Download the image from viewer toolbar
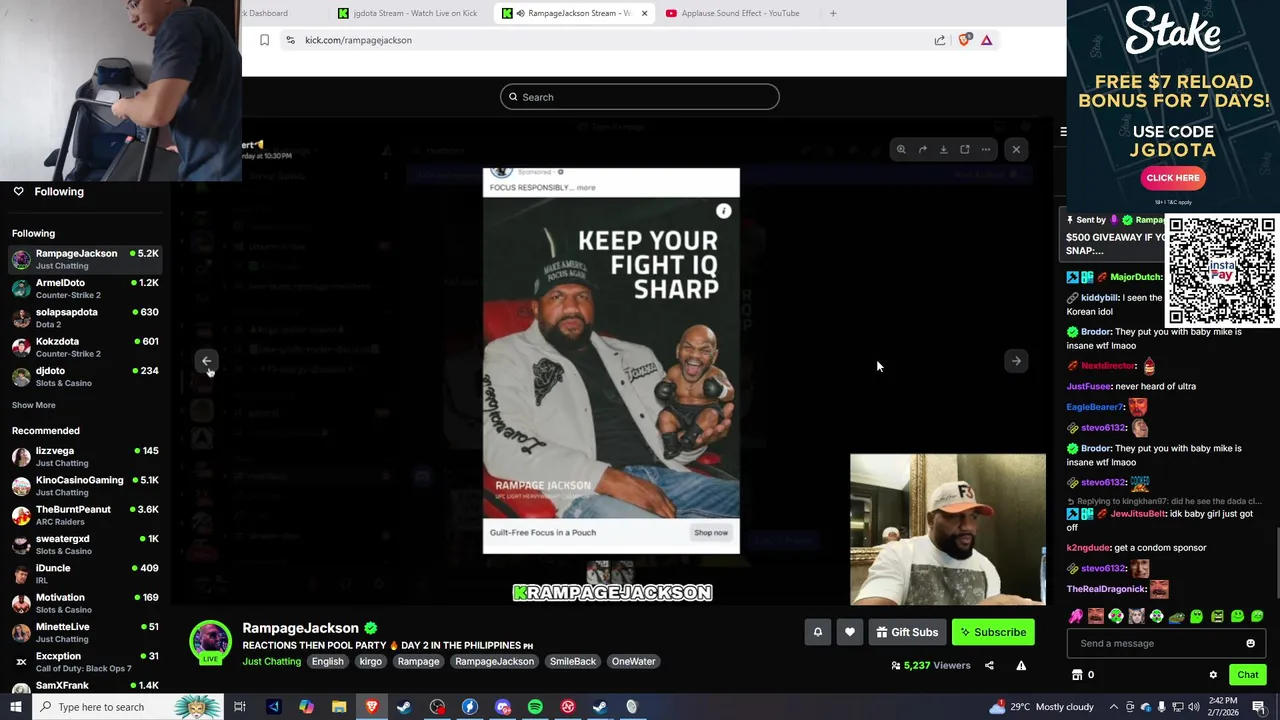The image size is (1280, 720). [943, 150]
